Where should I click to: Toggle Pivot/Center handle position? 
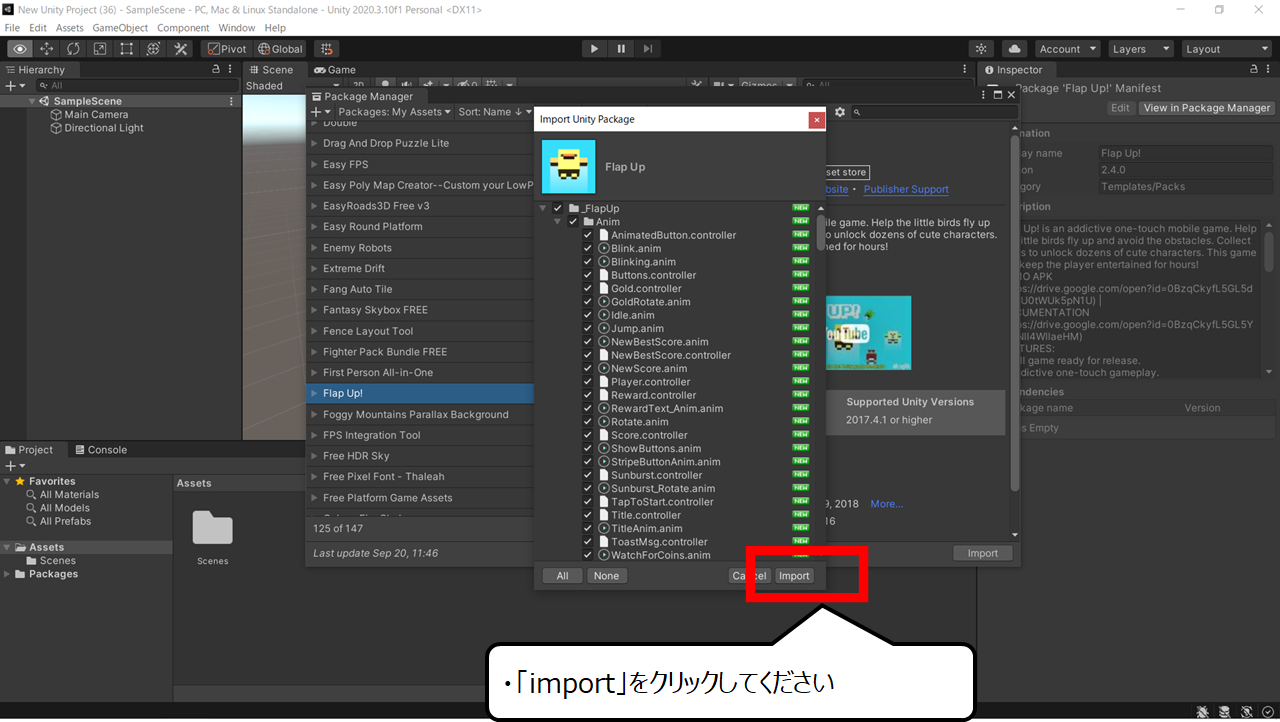(226, 49)
